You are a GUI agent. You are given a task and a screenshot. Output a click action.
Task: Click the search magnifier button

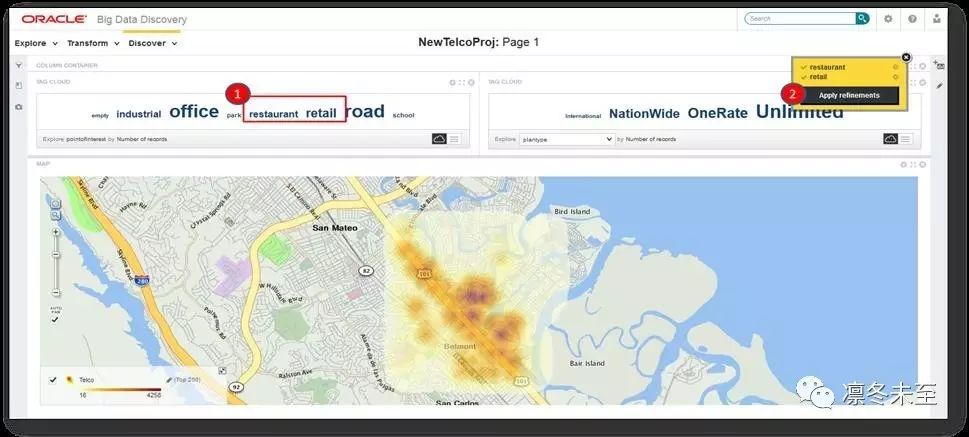pyautogui.click(x=862, y=19)
